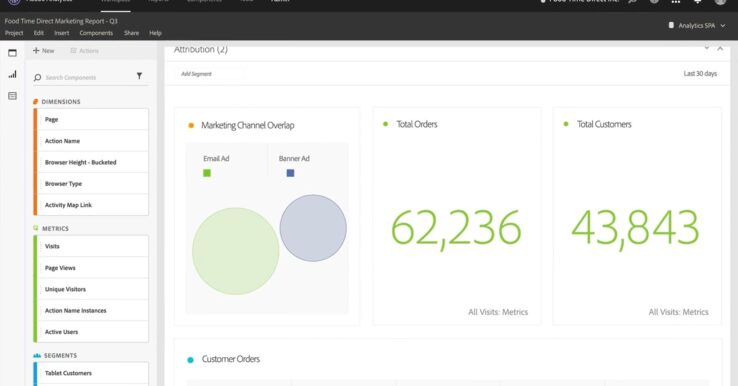
Task: Open the Insert menu
Action: [62, 33]
